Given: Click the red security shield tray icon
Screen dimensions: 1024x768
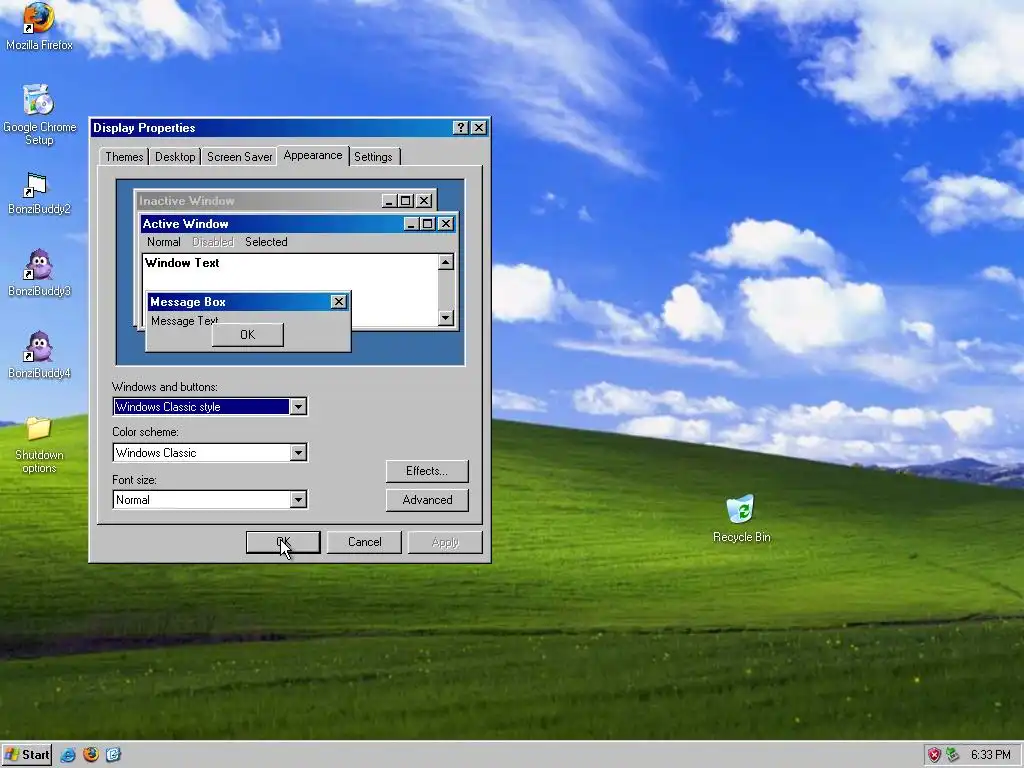Looking at the screenshot, I should click(x=934, y=755).
